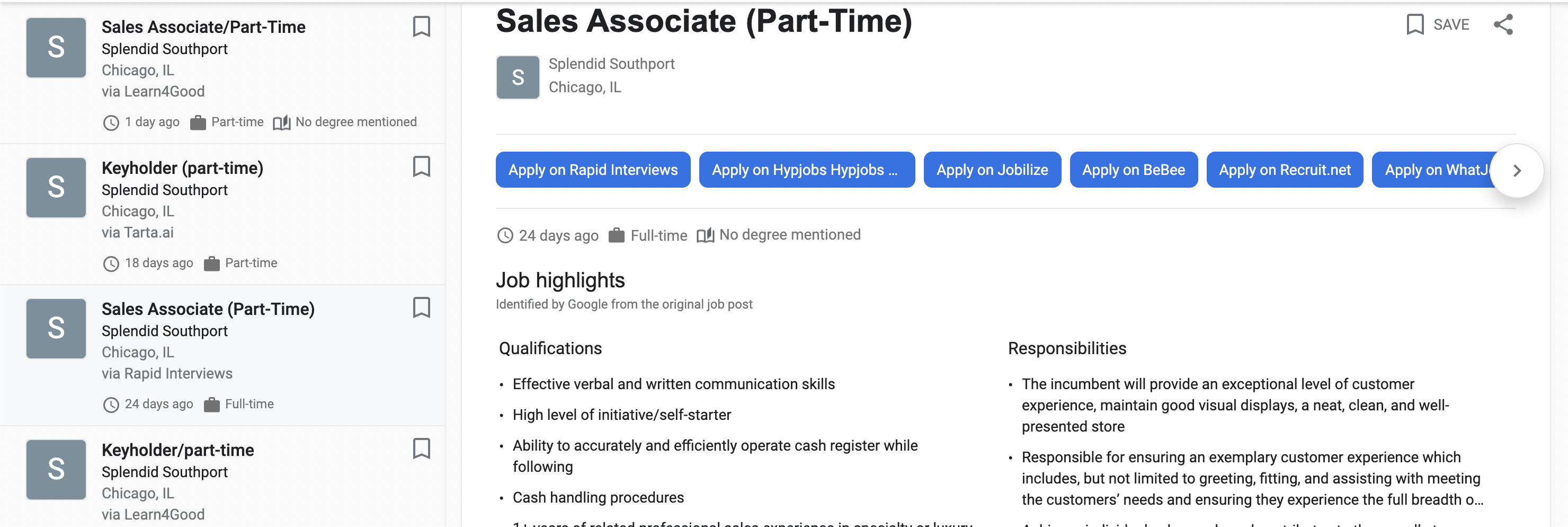Viewport: 1568px width, 527px height.
Task: Apply on Recruit.net
Action: [x=1284, y=170]
